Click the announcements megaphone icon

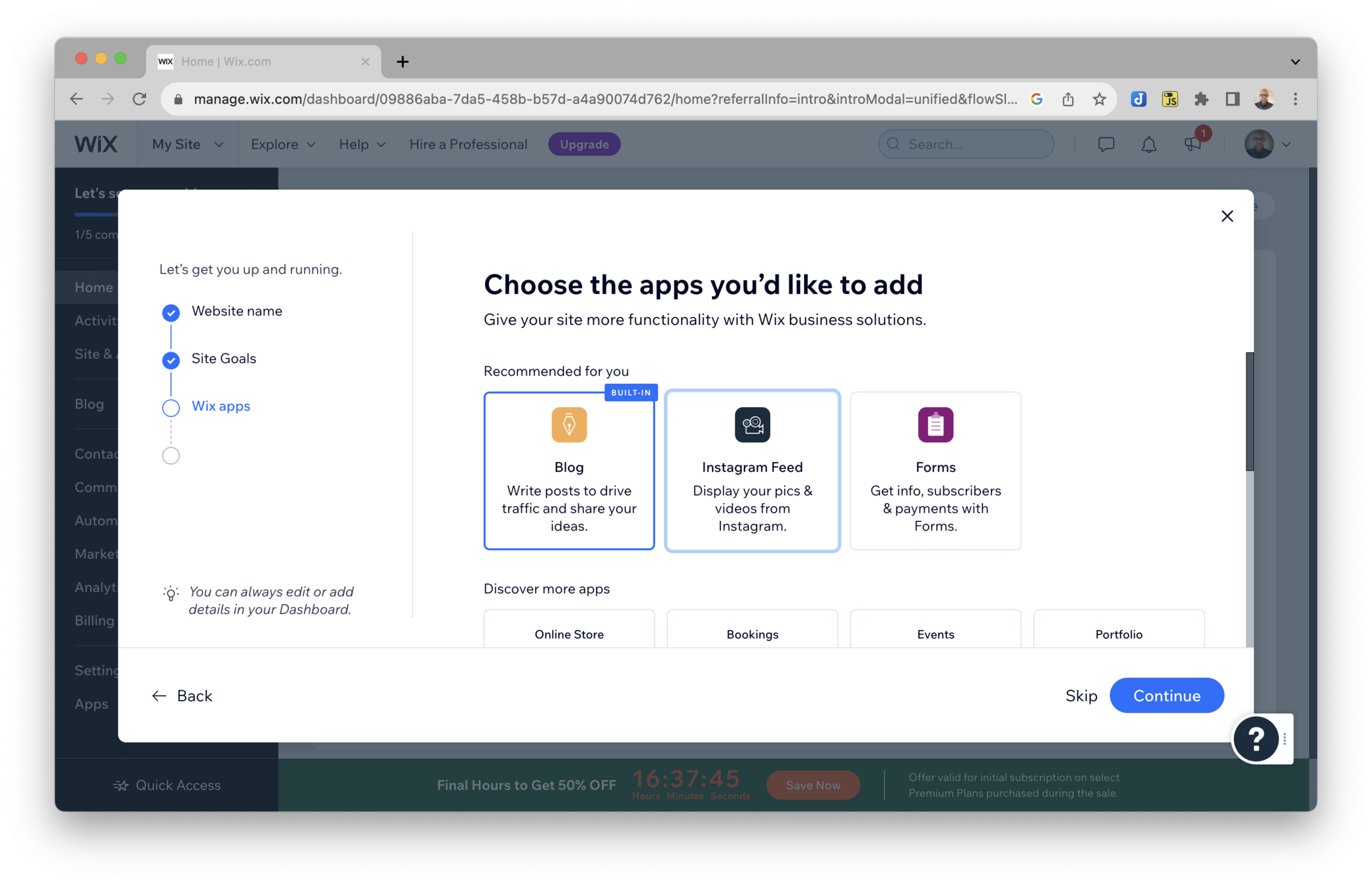(1193, 144)
